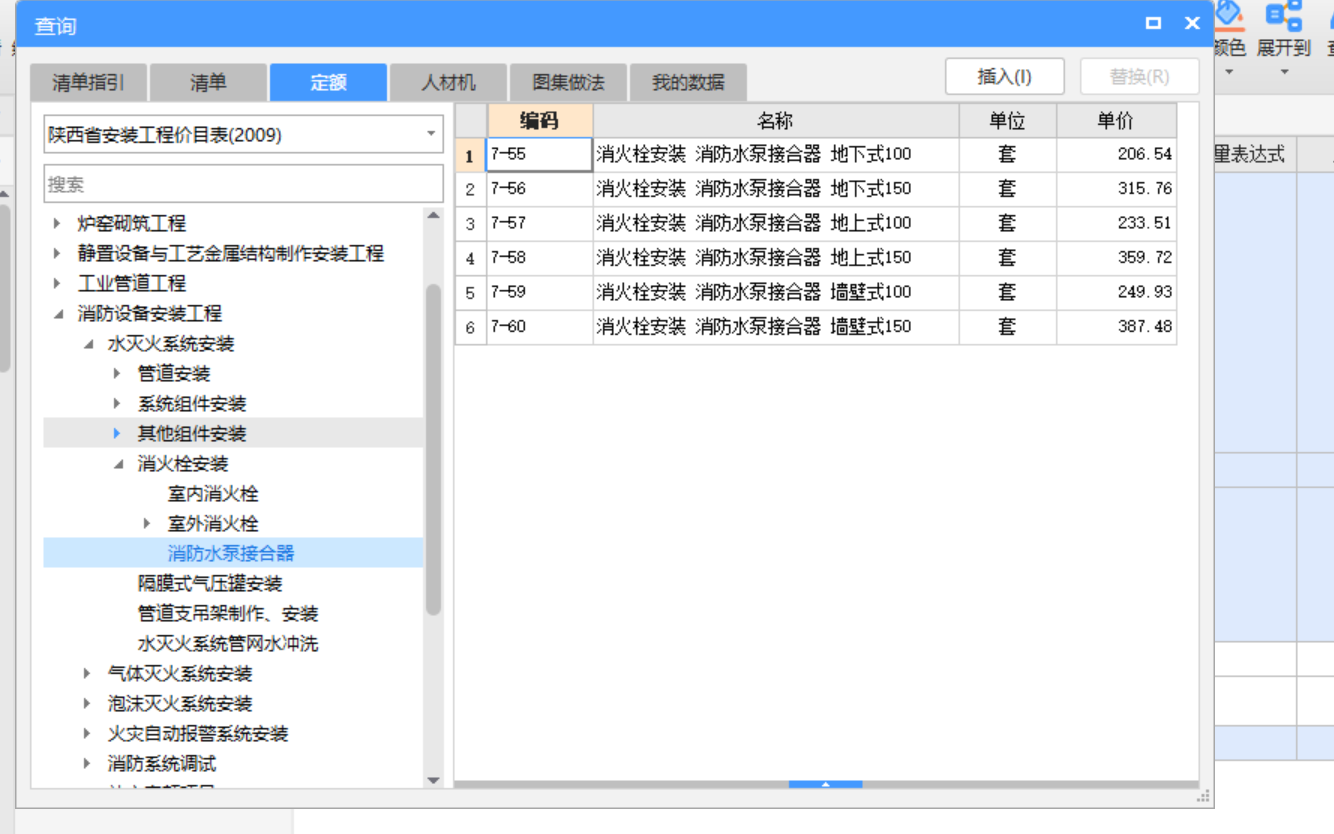Expand the 炉窑砌筑工程 tree node
Image resolution: width=1334 pixels, height=834 pixels.
(x=57, y=223)
